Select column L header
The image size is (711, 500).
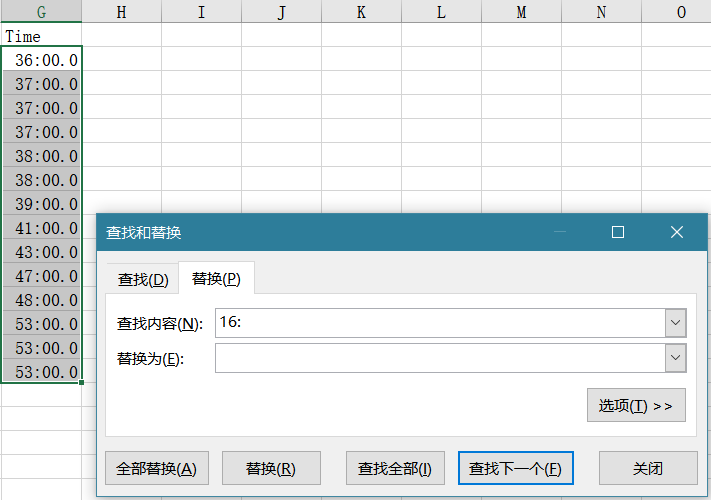point(441,11)
